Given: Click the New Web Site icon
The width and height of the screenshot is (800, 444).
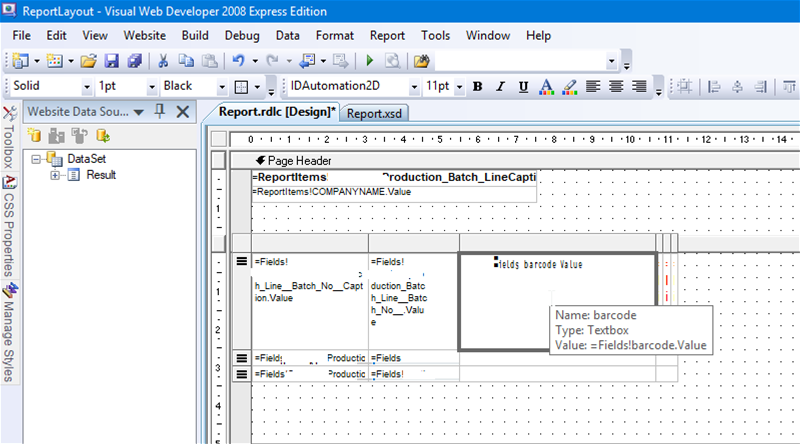Looking at the screenshot, I should [x=20, y=61].
